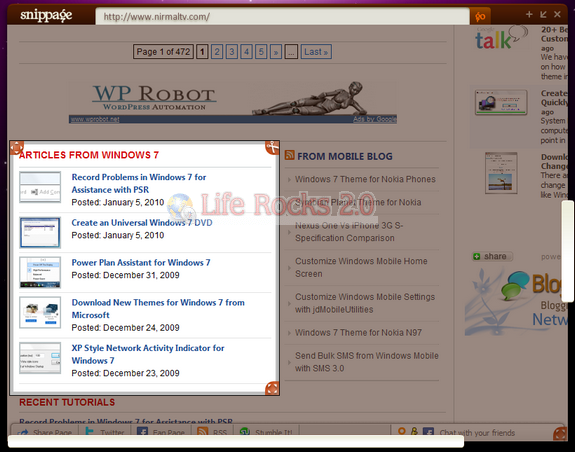Click the next » pagination arrow

point(276,52)
